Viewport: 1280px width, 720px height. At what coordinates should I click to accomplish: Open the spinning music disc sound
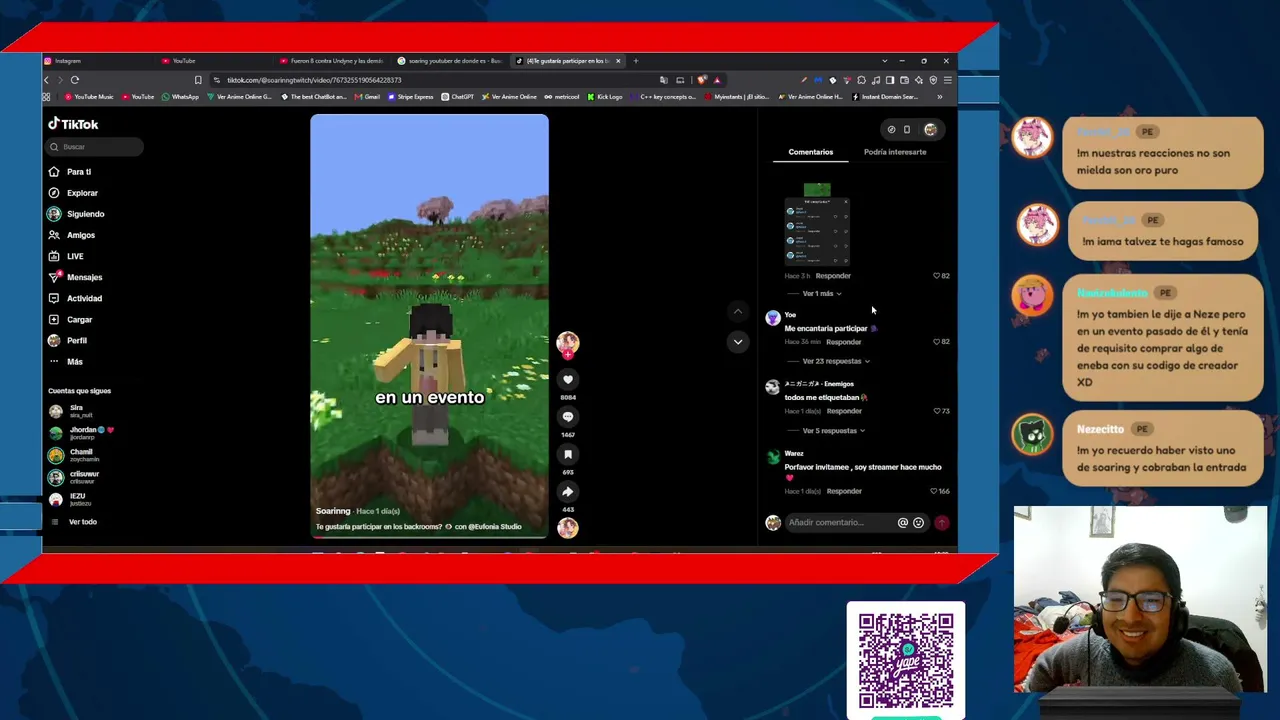click(x=568, y=527)
